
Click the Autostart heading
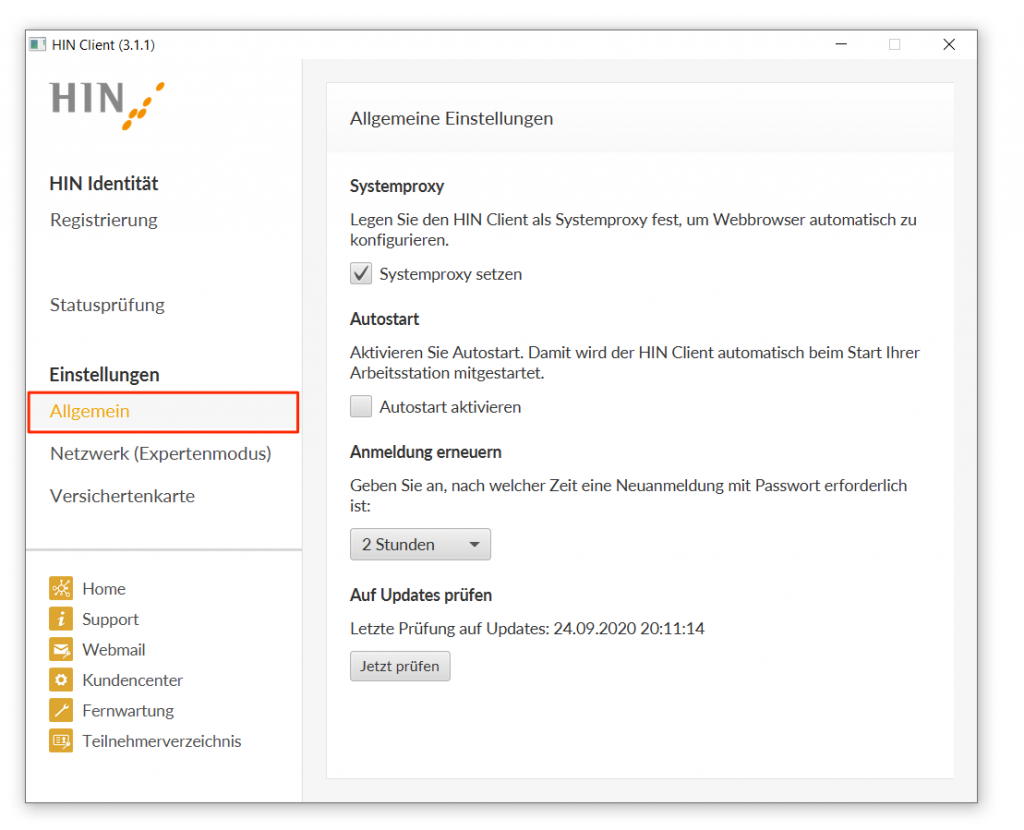(x=385, y=319)
